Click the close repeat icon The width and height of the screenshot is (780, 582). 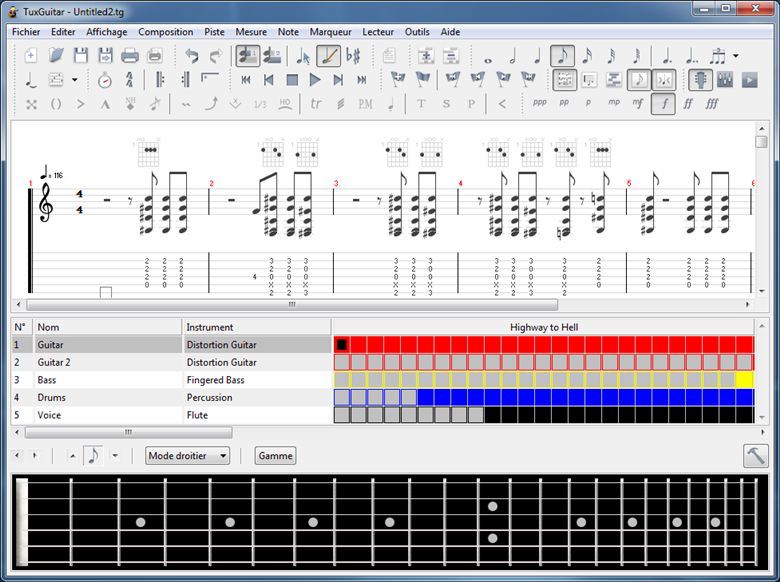click(185, 80)
